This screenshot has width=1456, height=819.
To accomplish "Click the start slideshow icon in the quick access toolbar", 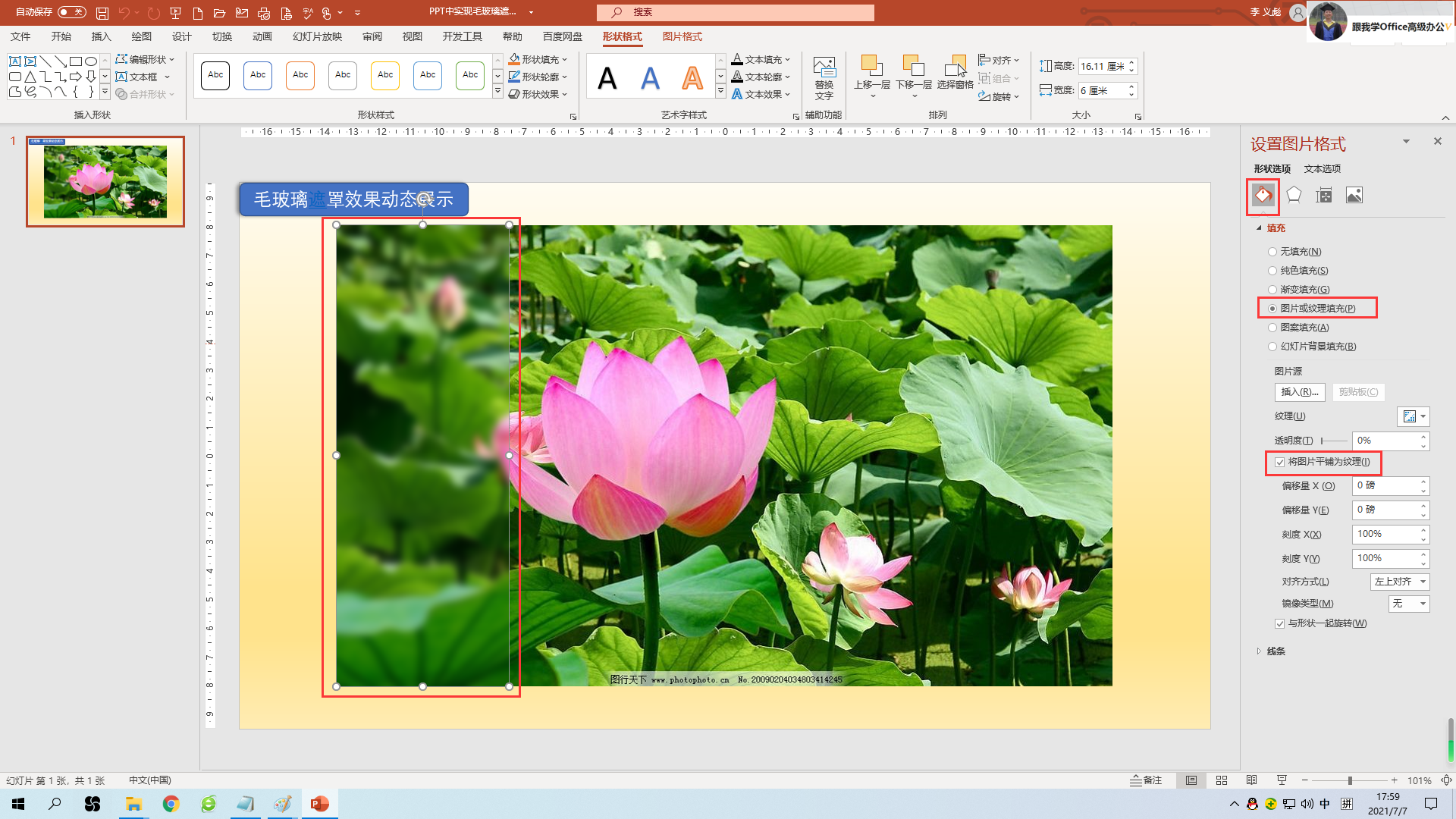I will click(175, 13).
